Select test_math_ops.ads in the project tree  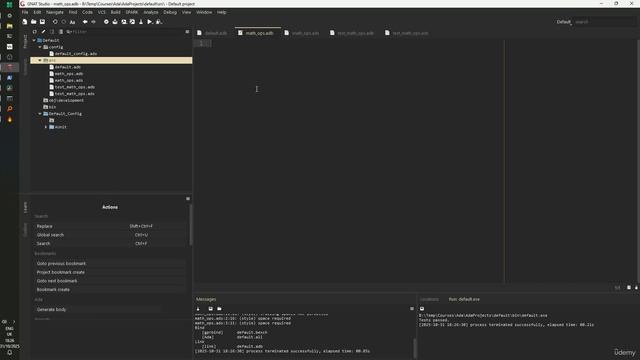(75, 93)
